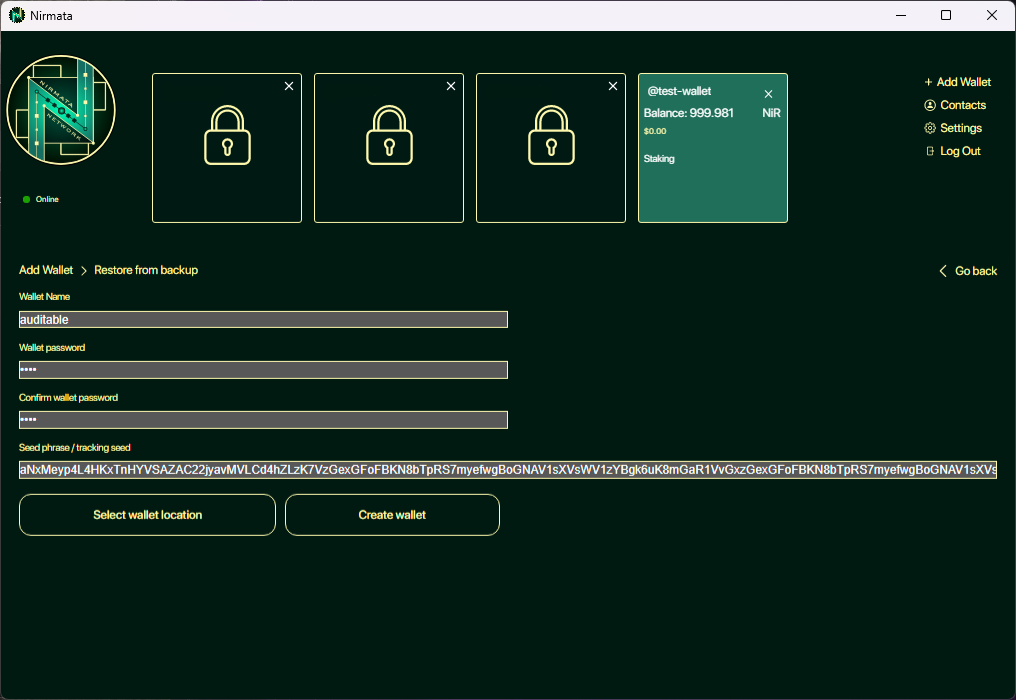The height and width of the screenshot is (700, 1016).
Task: Open Add Wallet from the sidebar
Action: click(957, 81)
